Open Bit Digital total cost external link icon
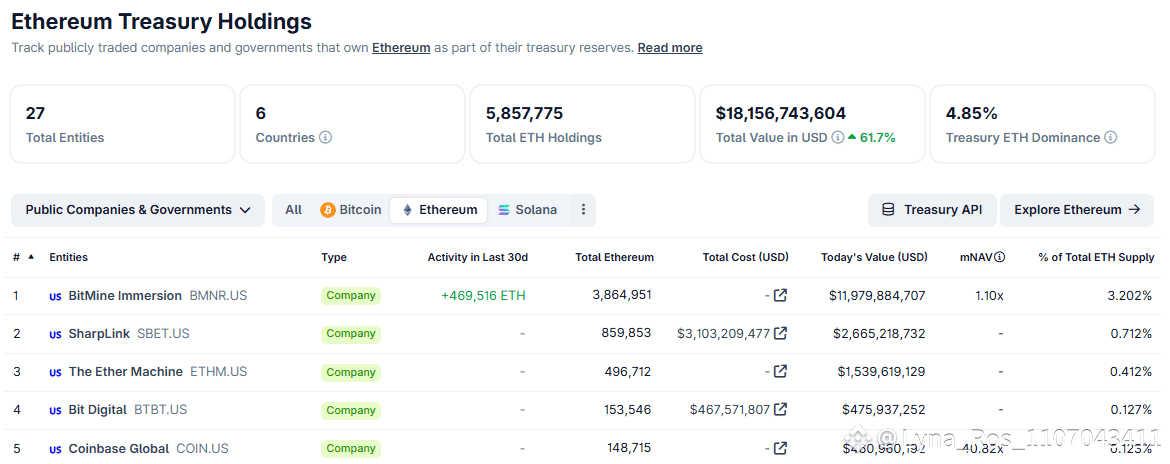Screen dimensions: 1170x464 tap(780, 409)
